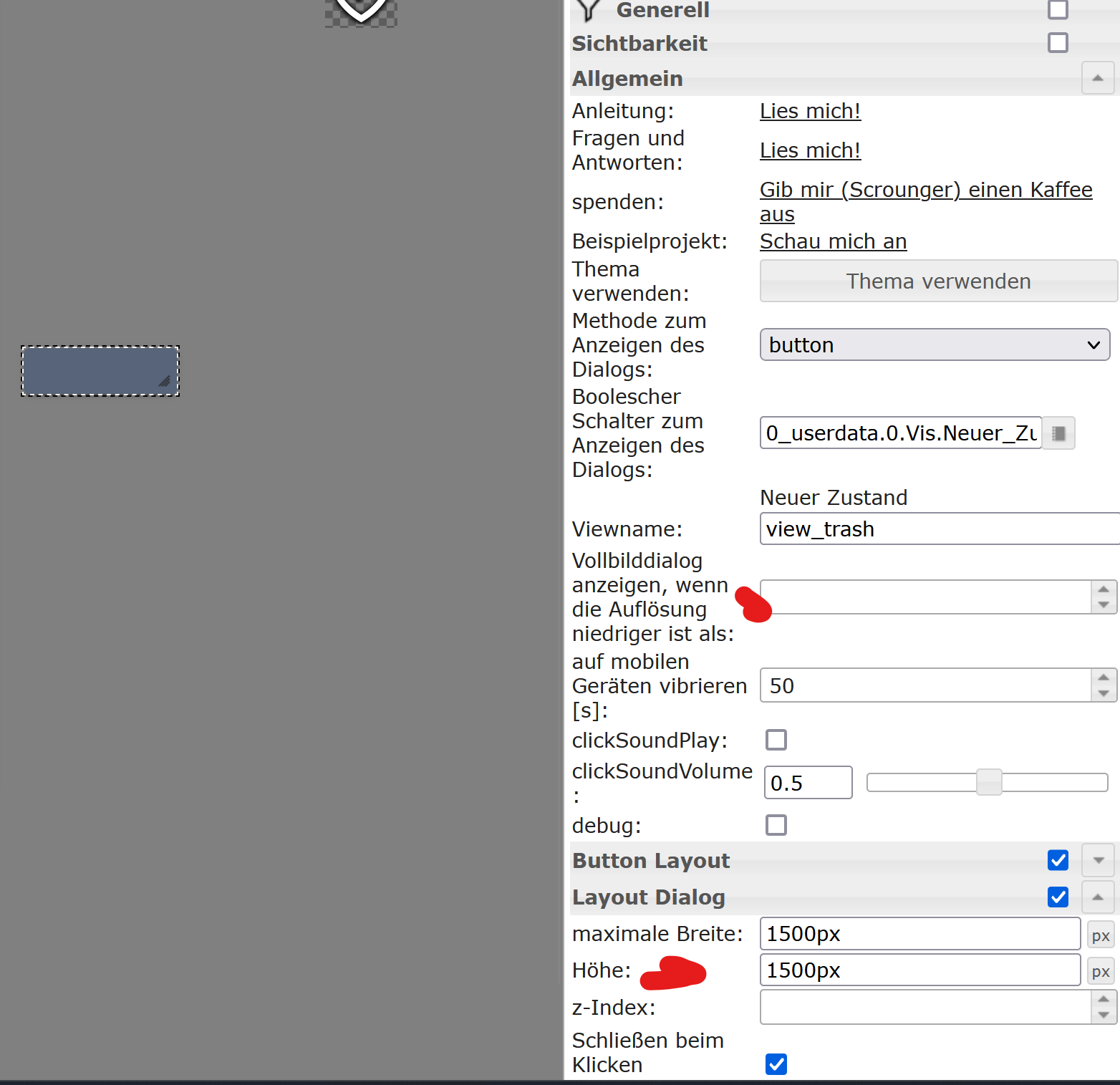Screen dimensions: 1120x1085
Task: Focus the vibration duration field showing 50
Action: (x=925, y=685)
